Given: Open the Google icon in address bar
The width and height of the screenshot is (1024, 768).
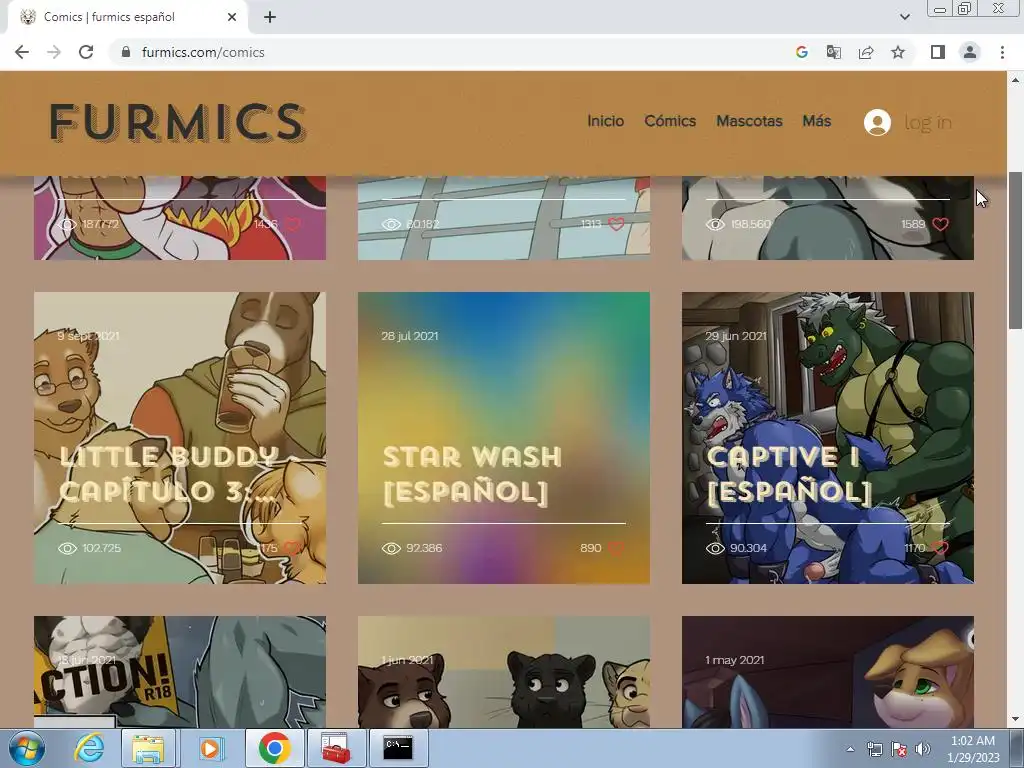Looking at the screenshot, I should click(802, 52).
